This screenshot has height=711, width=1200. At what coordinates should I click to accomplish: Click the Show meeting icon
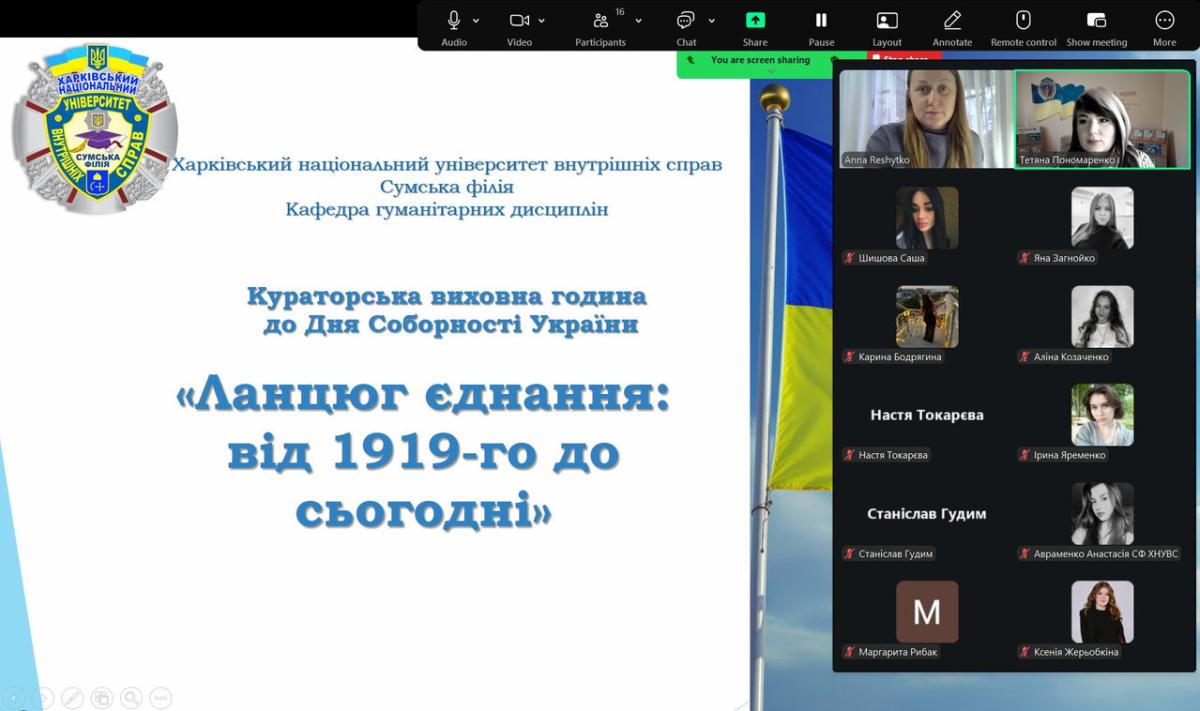(1096, 21)
